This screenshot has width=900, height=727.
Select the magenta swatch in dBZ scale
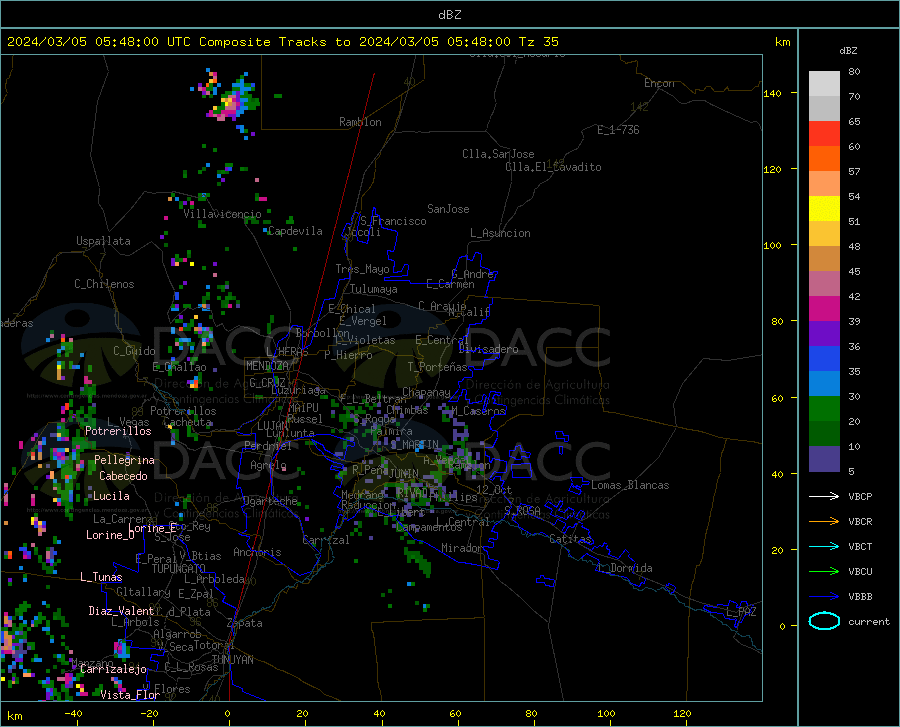[x=824, y=309]
